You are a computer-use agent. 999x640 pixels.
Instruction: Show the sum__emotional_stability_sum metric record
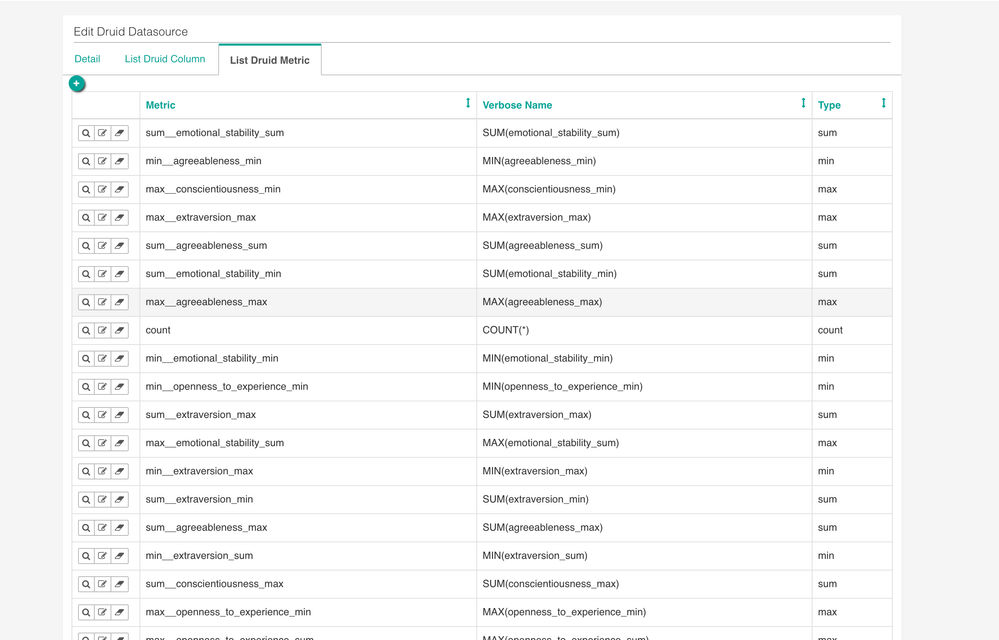coord(85,132)
